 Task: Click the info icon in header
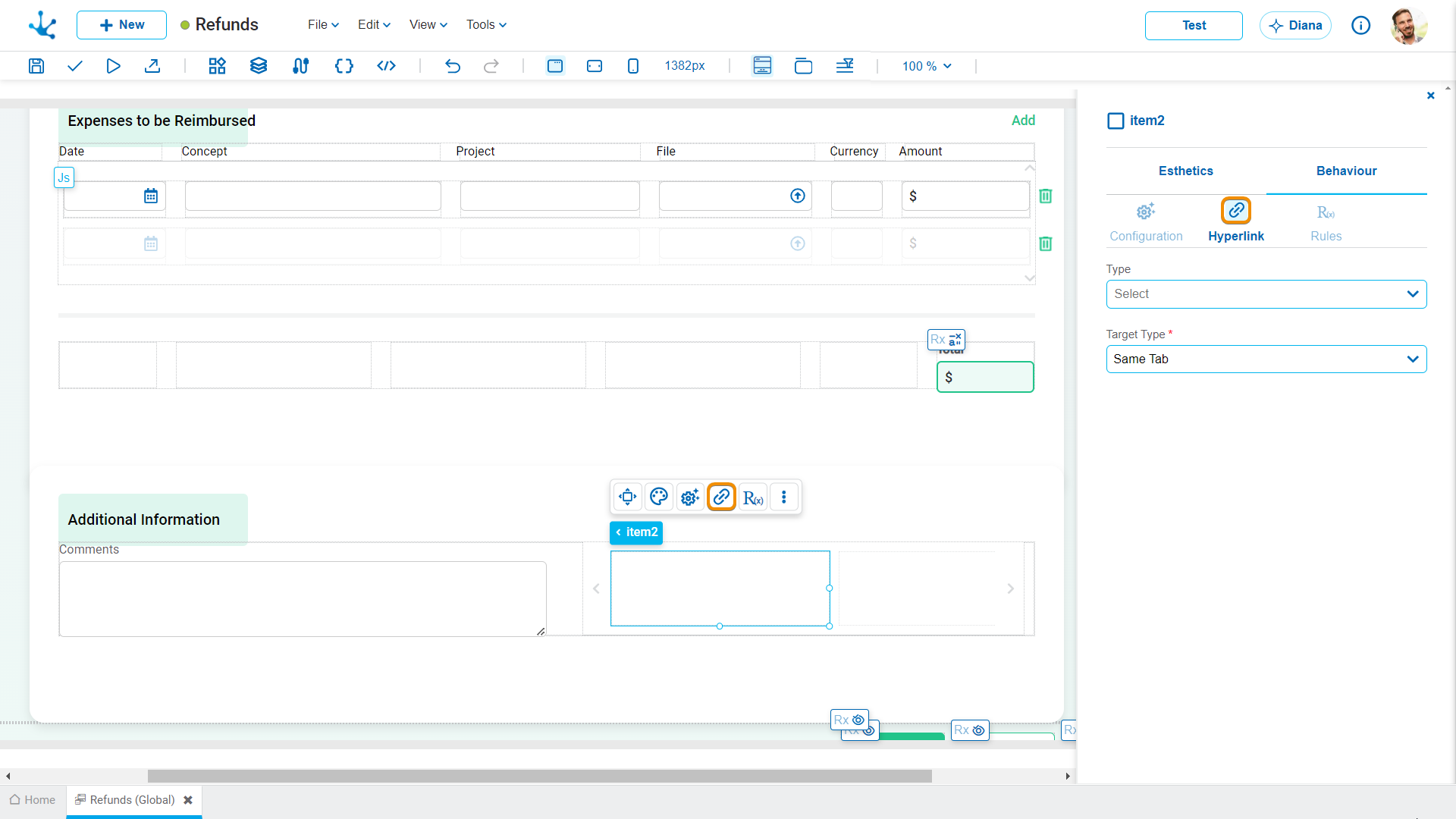point(1361,25)
